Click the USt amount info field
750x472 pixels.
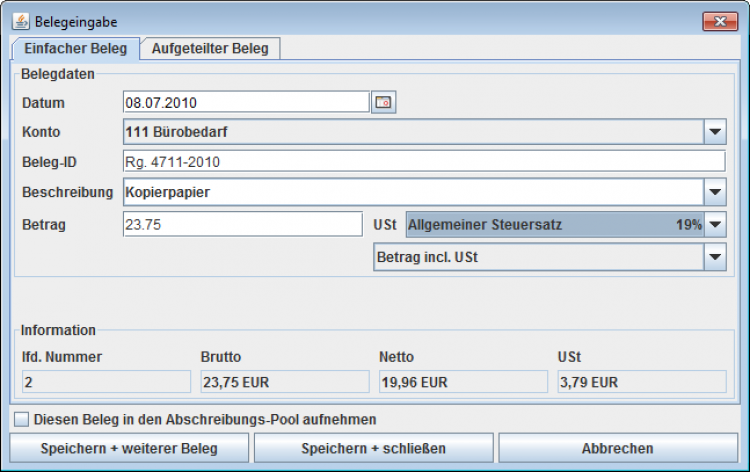(x=641, y=382)
